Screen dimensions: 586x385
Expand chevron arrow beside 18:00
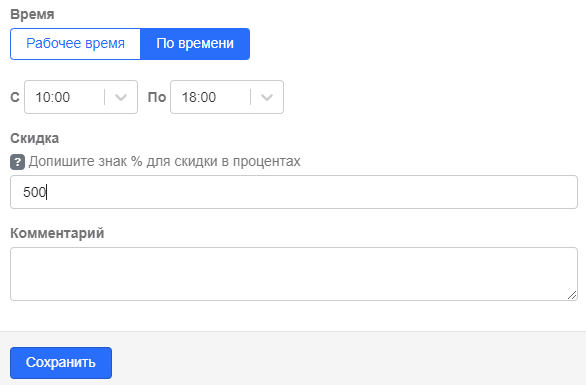pos(267,98)
